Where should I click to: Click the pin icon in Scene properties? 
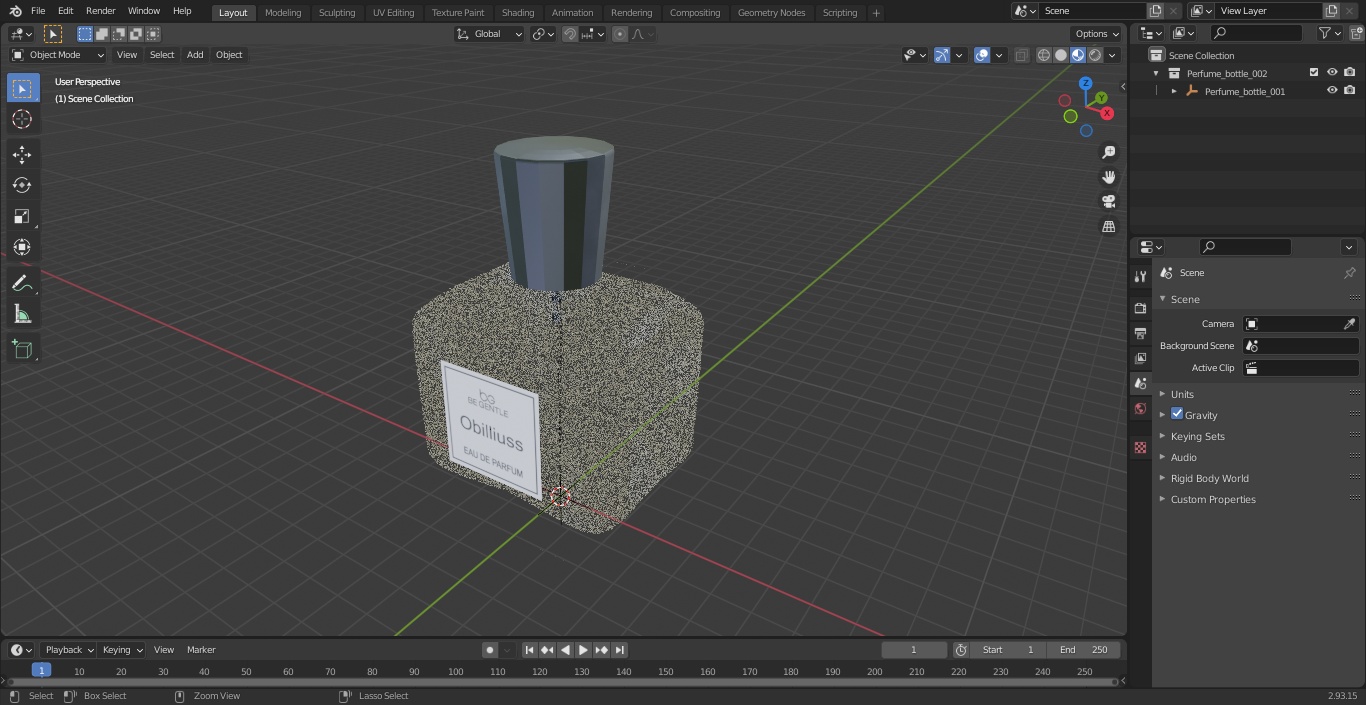pos(1349,273)
